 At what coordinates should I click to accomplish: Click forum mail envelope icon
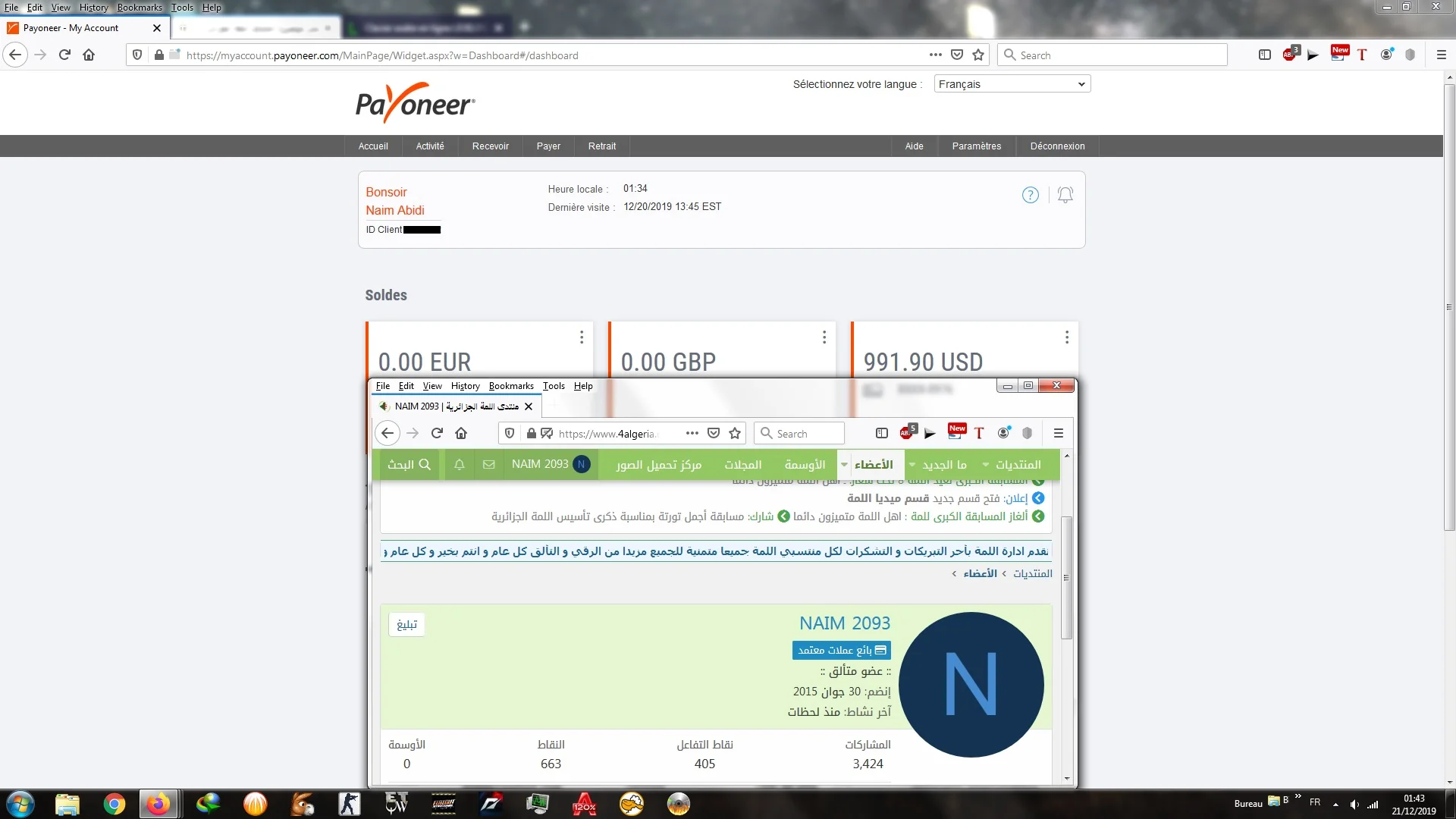click(x=489, y=464)
